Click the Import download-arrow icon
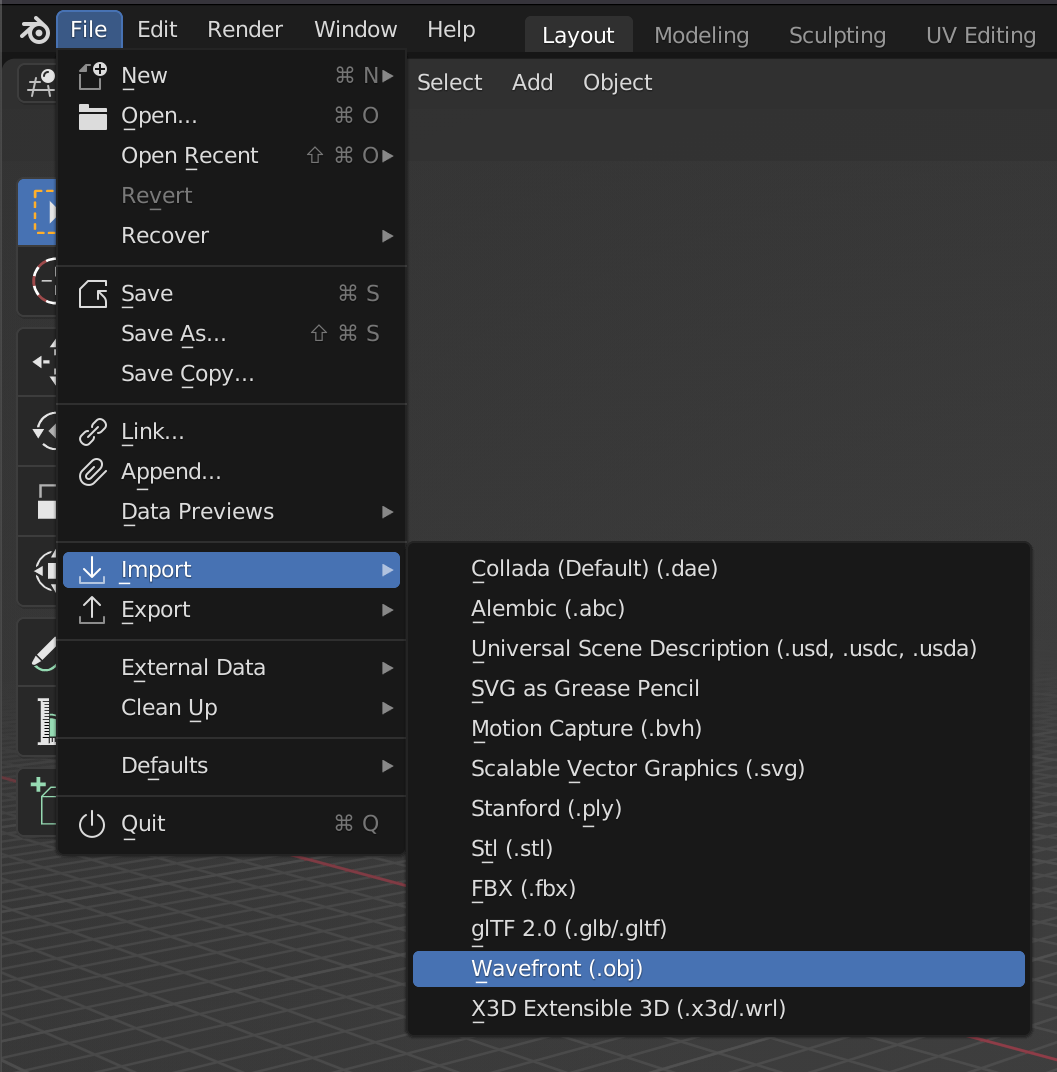The width and height of the screenshot is (1057, 1072). click(92, 570)
